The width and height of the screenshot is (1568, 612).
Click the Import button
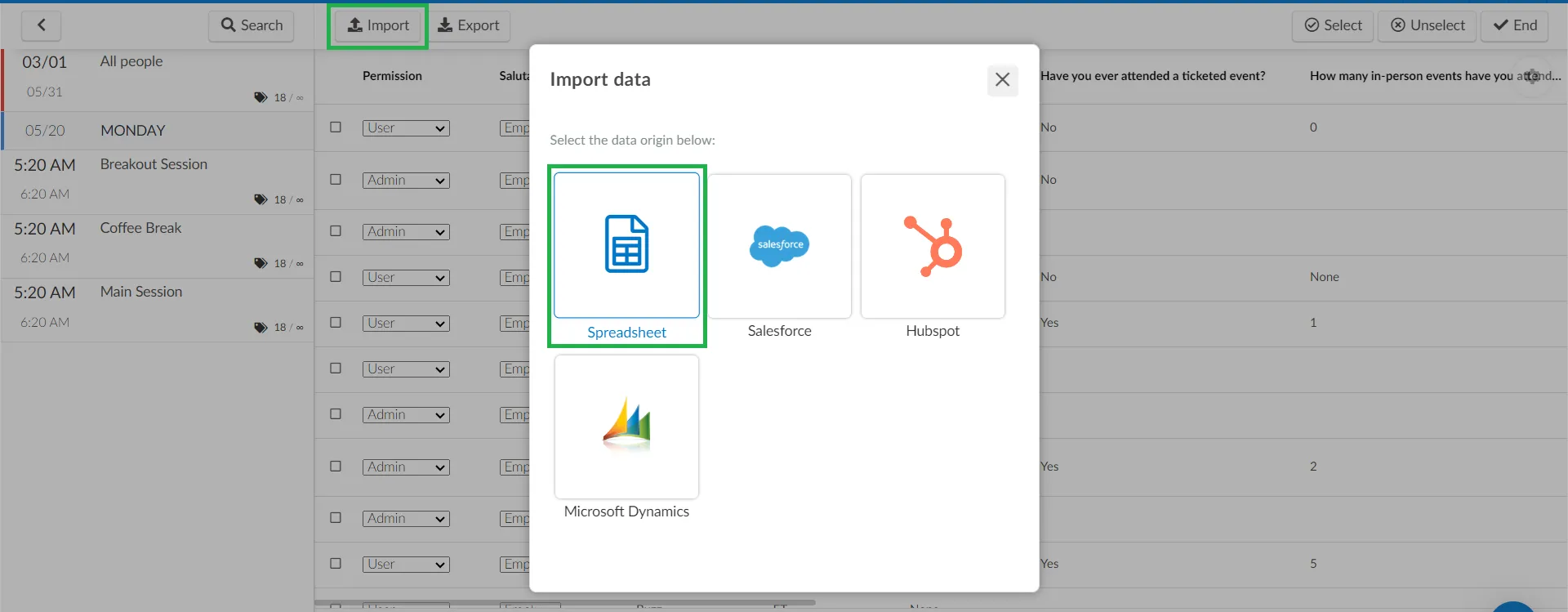pyautogui.click(x=378, y=25)
